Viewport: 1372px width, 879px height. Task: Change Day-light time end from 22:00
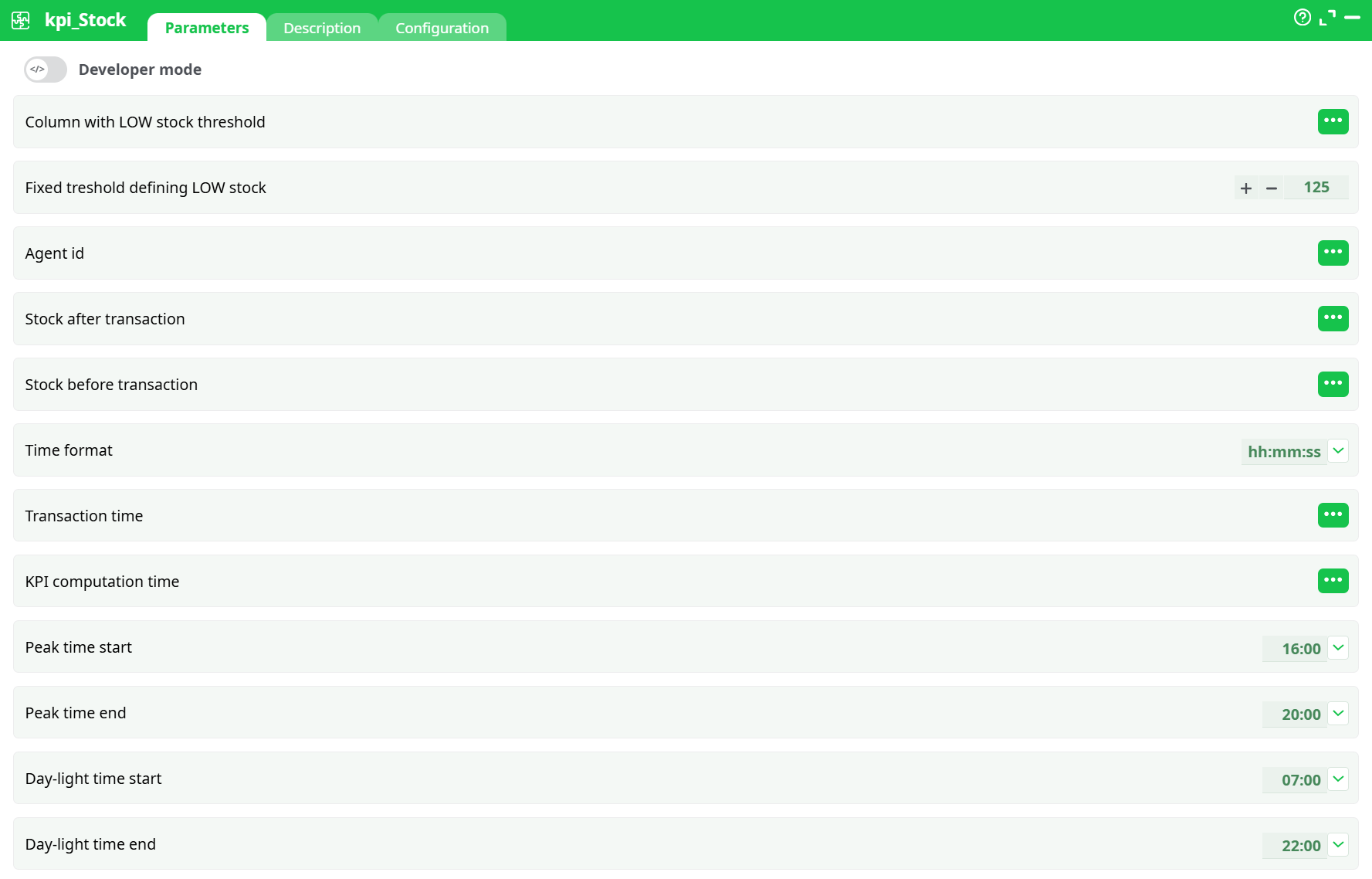1339,845
